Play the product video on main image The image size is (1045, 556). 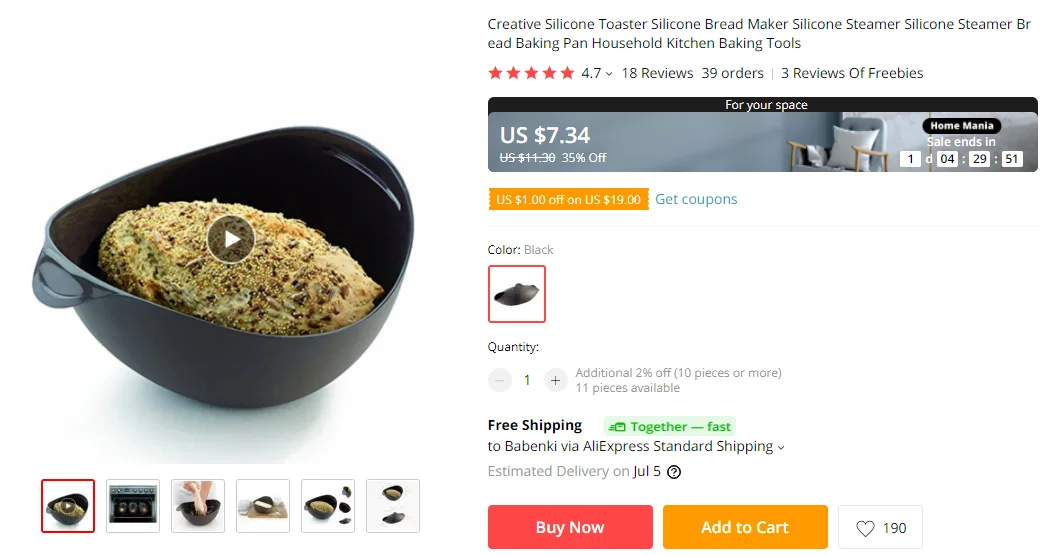(231, 239)
